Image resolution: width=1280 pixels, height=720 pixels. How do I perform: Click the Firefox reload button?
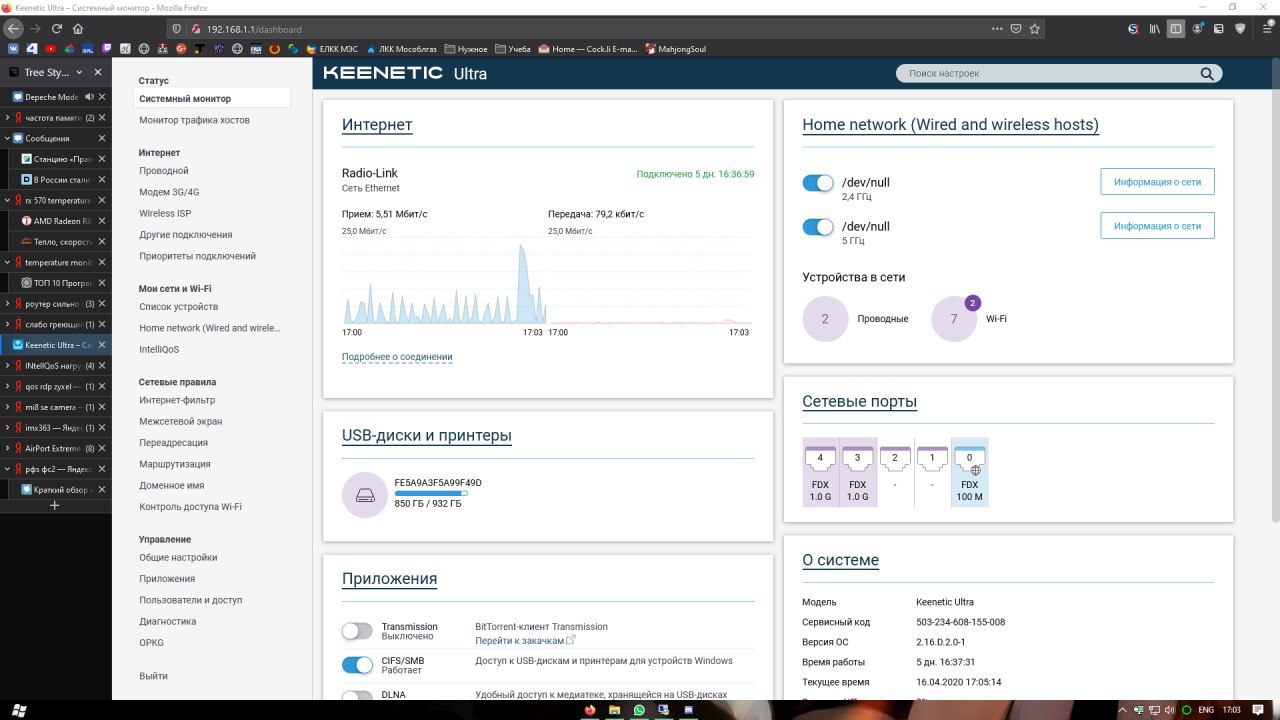tap(56, 29)
